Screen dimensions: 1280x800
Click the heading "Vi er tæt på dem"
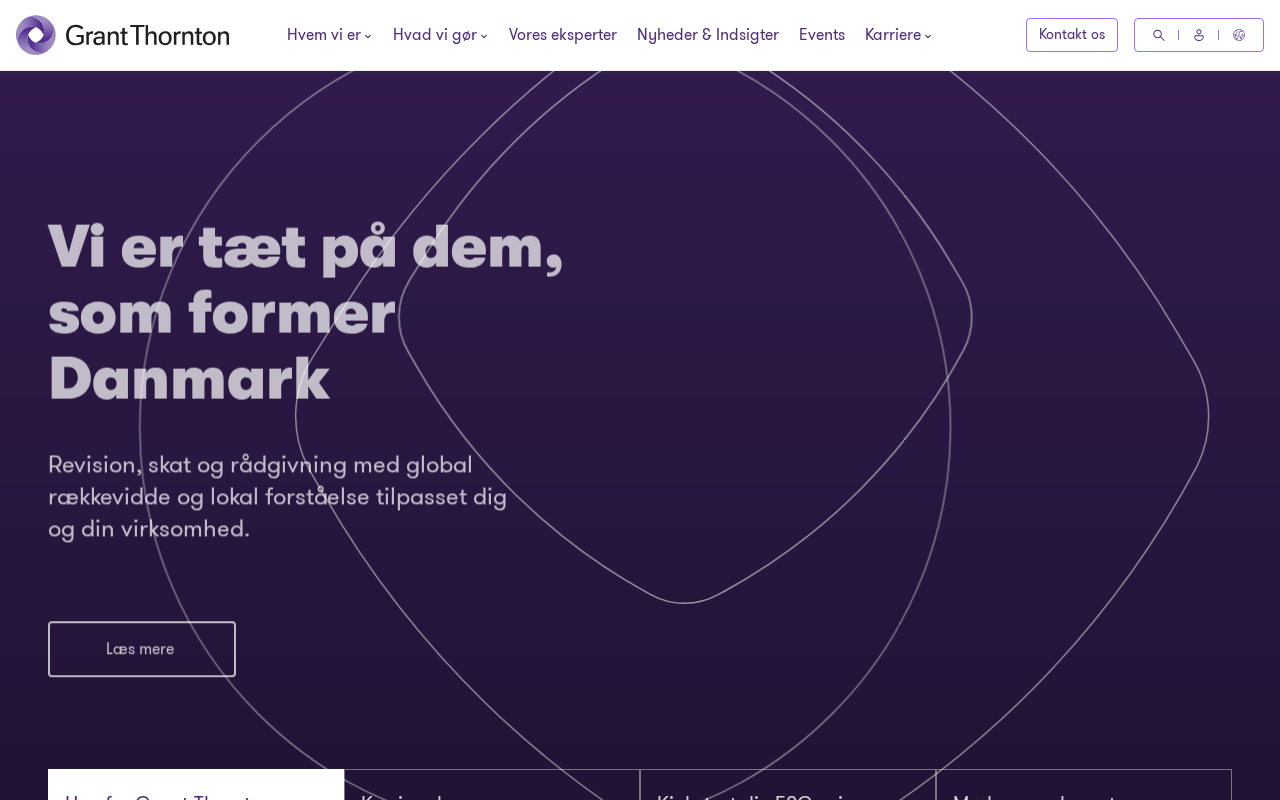pos(306,312)
